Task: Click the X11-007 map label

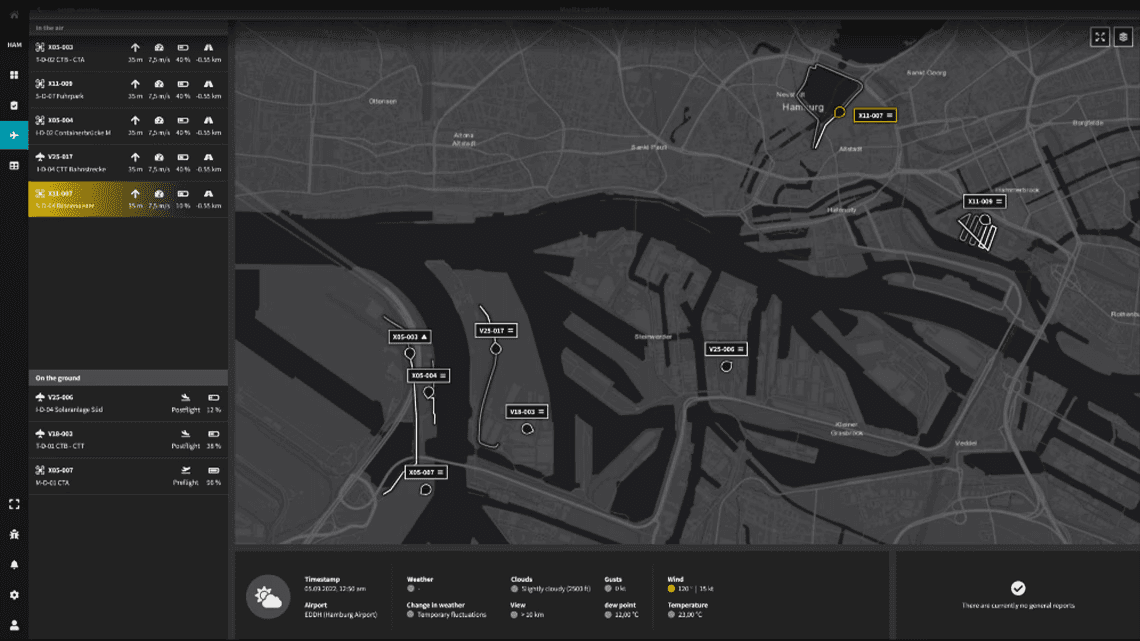Action: click(x=875, y=116)
